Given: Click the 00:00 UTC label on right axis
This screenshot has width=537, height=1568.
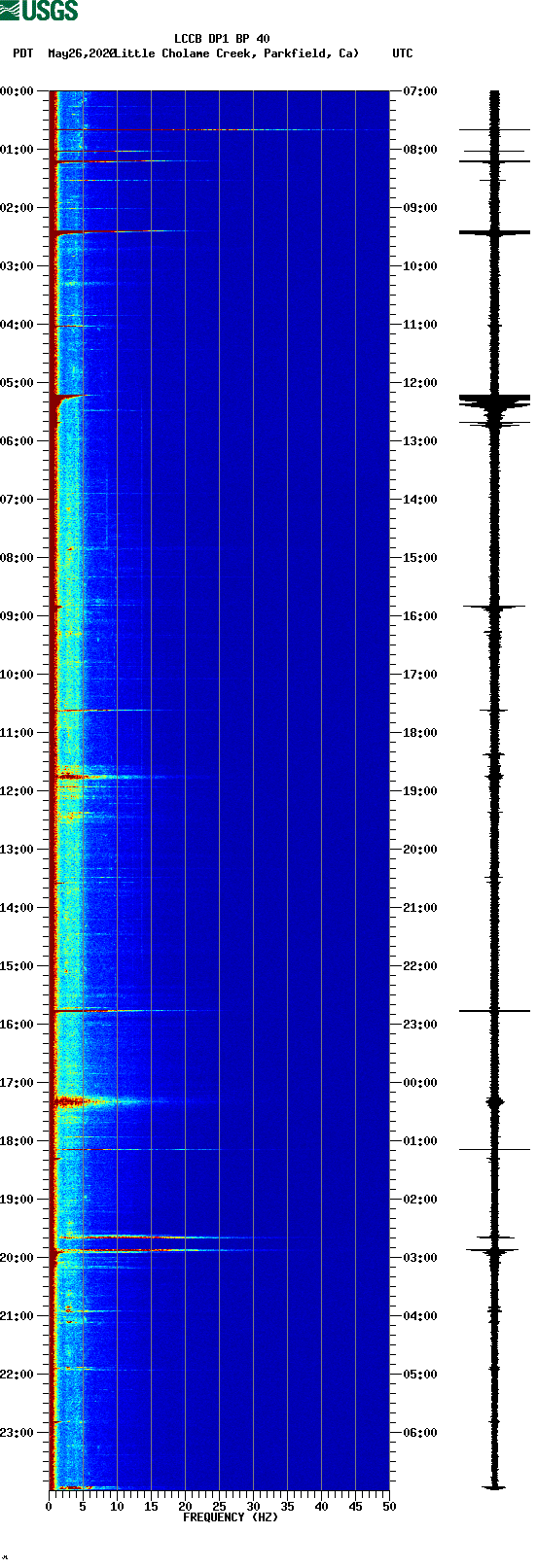Looking at the screenshot, I should click(420, 1083).
